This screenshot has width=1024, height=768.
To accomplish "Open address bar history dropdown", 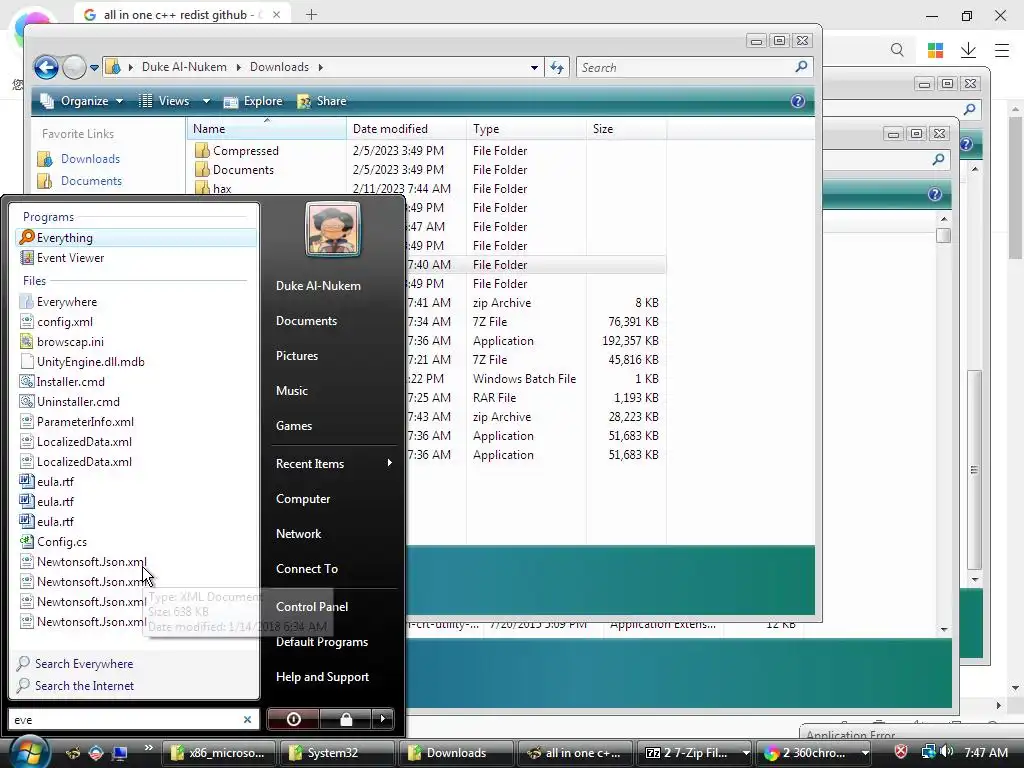I will pos(534,67).
